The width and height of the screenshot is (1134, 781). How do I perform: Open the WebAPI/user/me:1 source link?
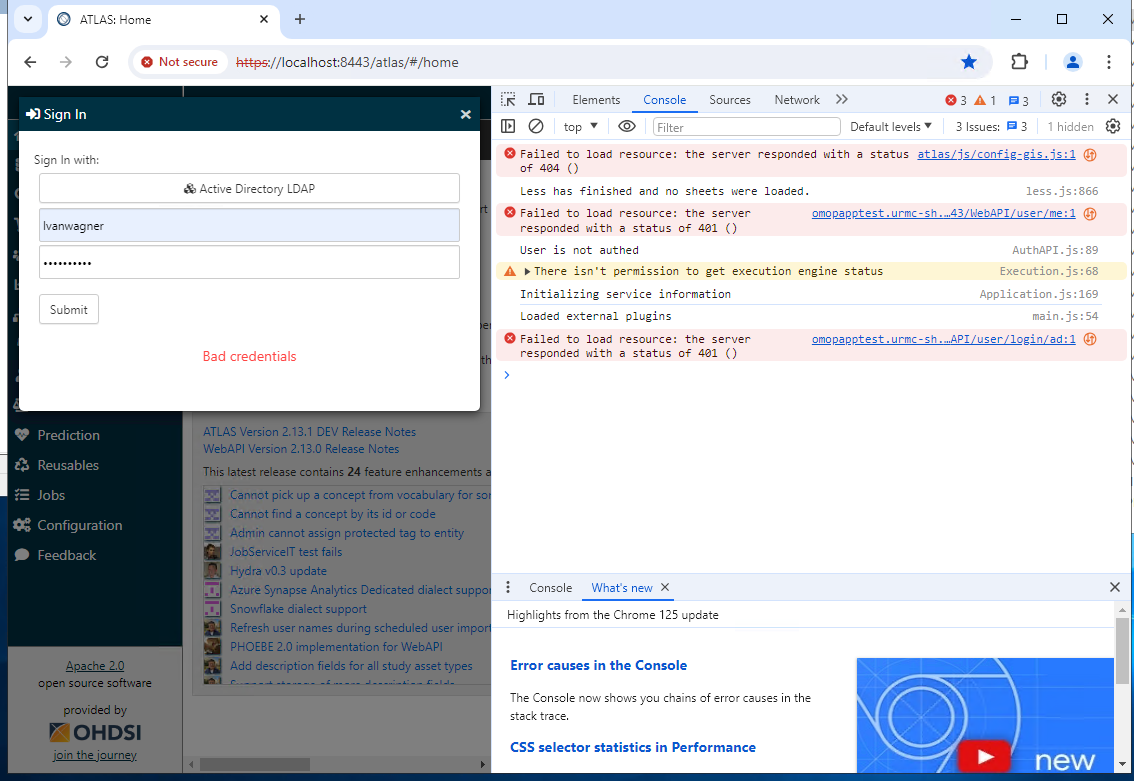tap(944, 213)
